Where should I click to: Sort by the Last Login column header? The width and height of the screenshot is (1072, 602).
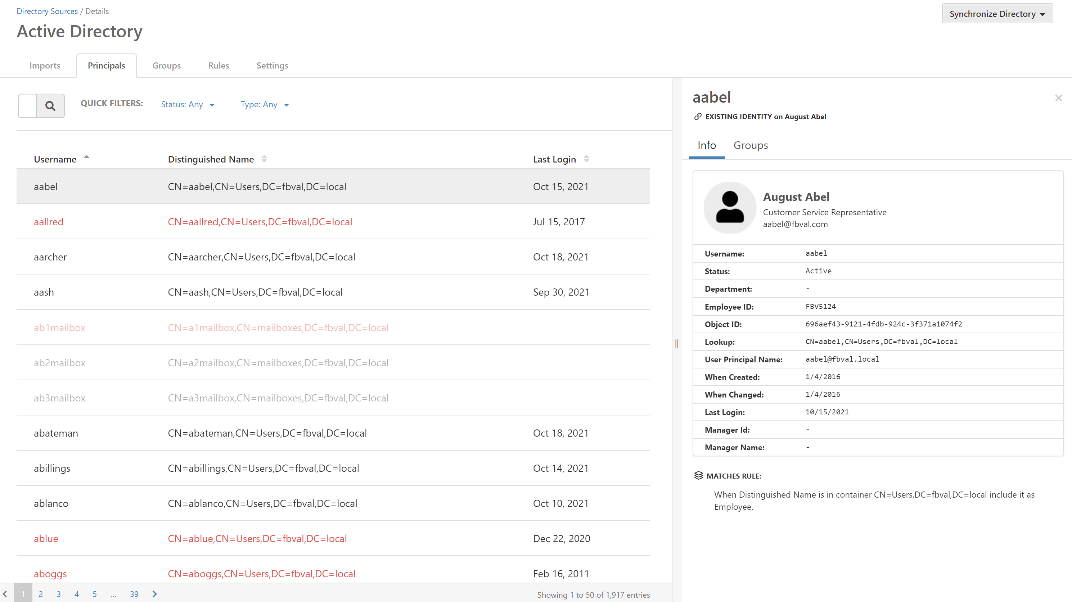(x=554, y=159)
